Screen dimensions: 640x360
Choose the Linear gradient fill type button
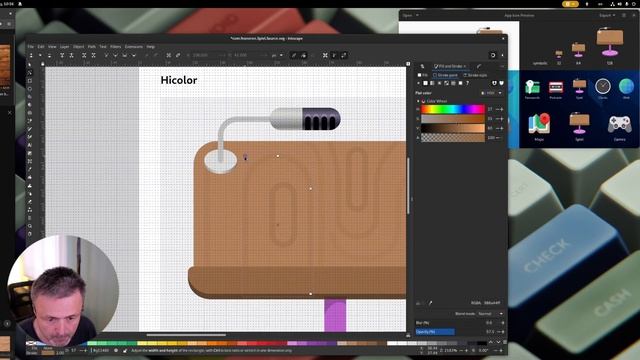pos(432,83)
